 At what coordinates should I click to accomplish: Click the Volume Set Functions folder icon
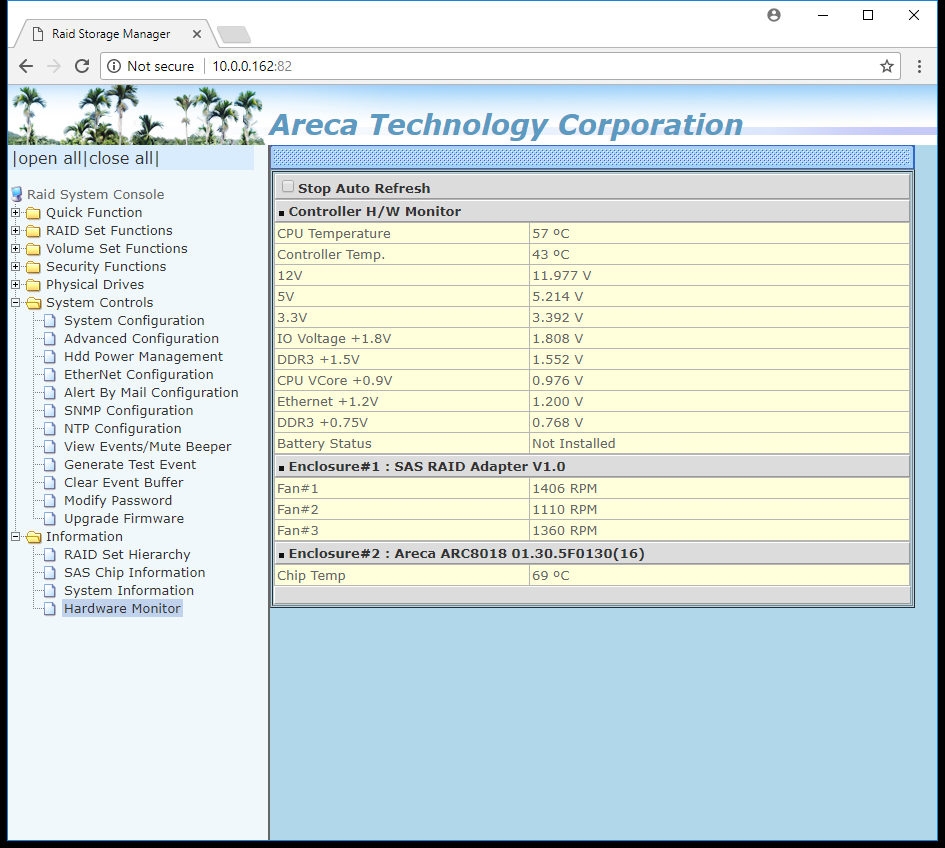34,249
